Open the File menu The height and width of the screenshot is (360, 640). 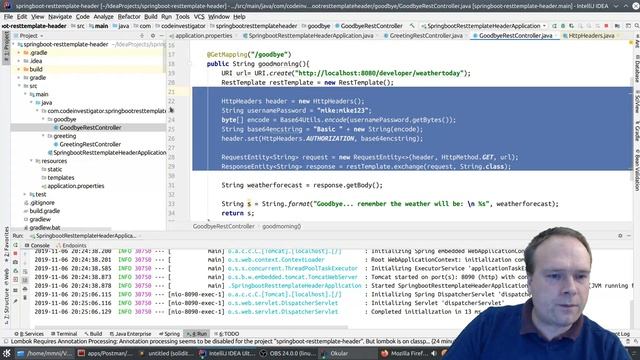pyautogui.click(x=8, y=17)
